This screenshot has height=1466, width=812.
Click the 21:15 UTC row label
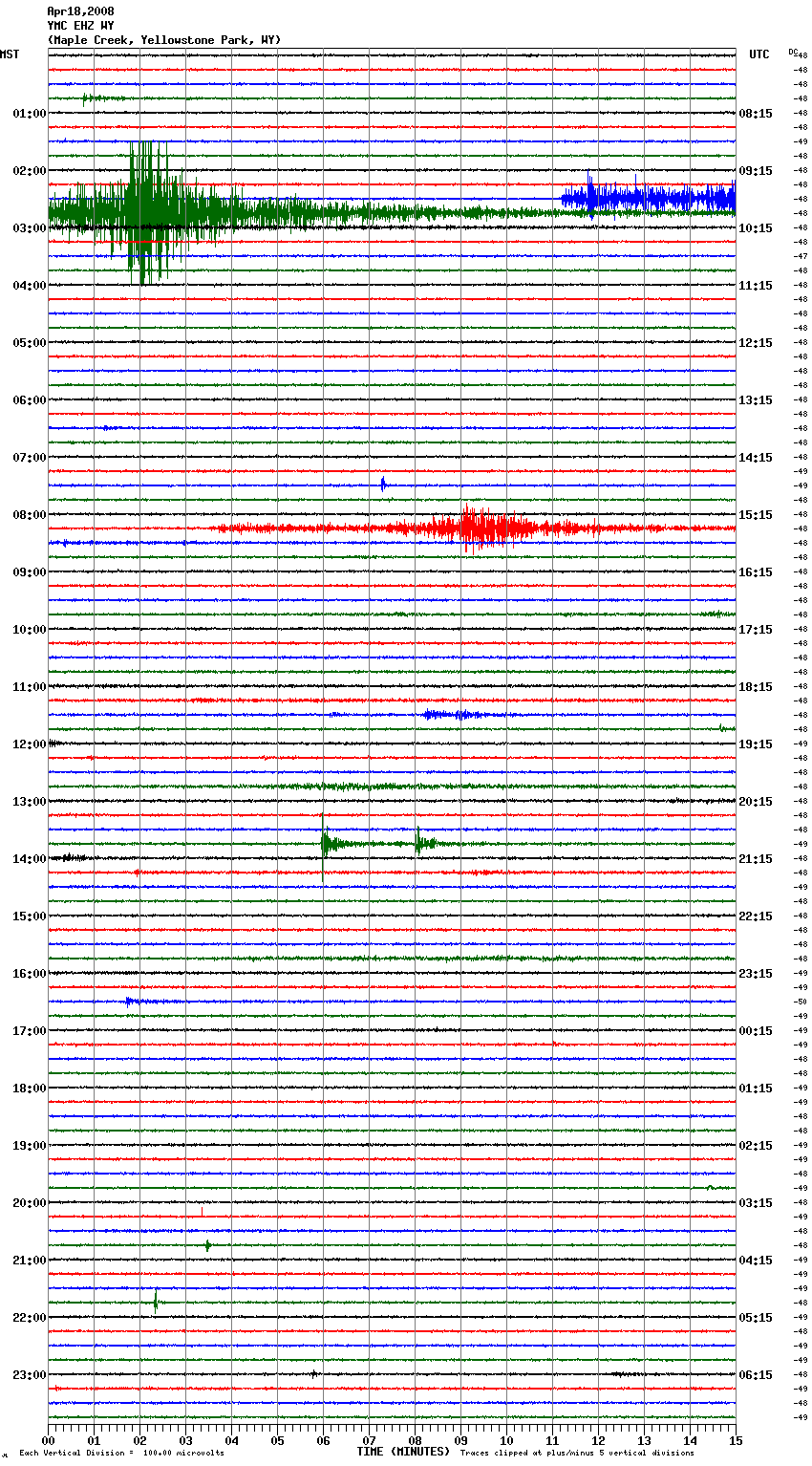click(x=756, y=859)
